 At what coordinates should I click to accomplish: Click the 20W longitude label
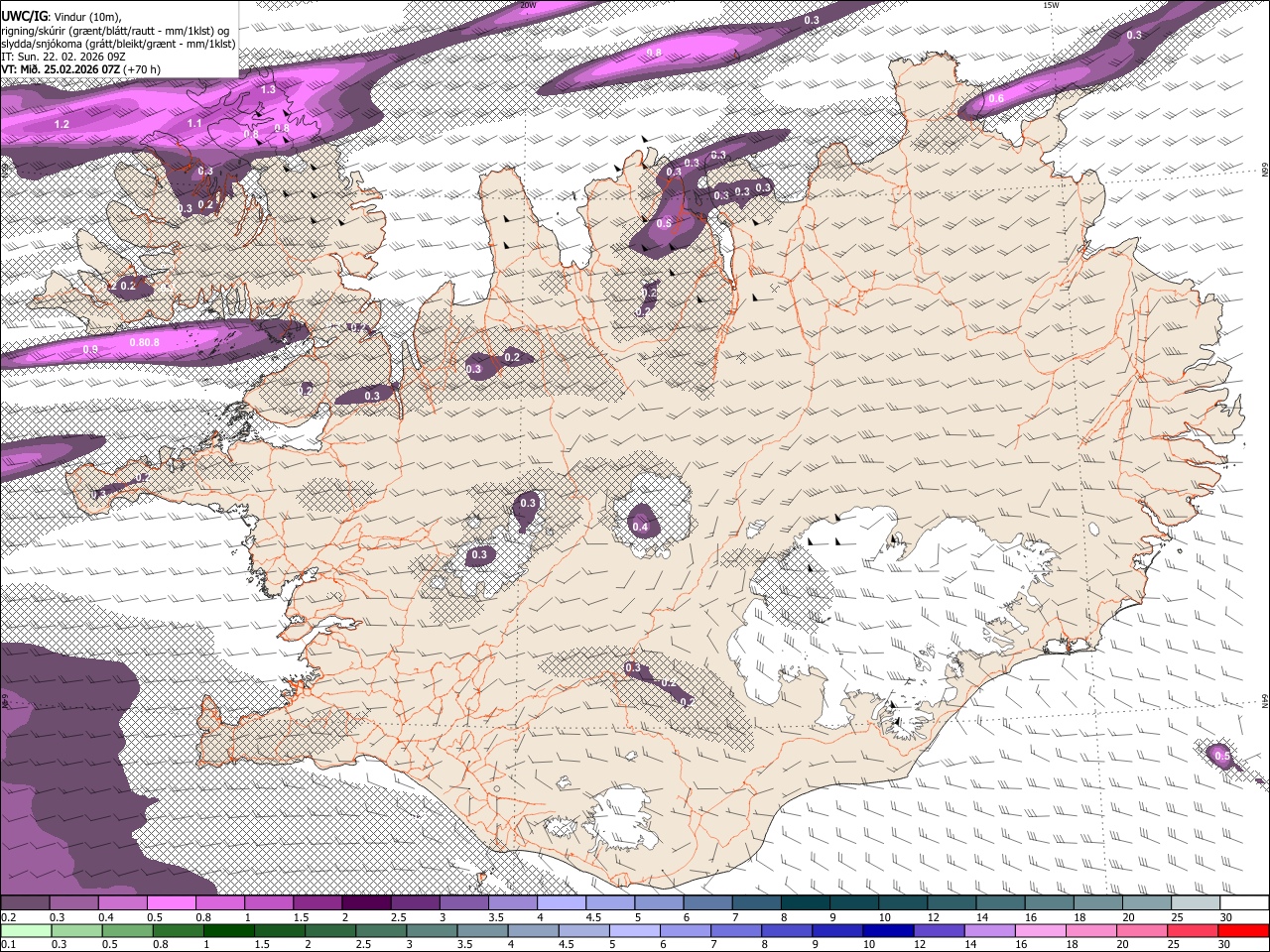(528, 5)
